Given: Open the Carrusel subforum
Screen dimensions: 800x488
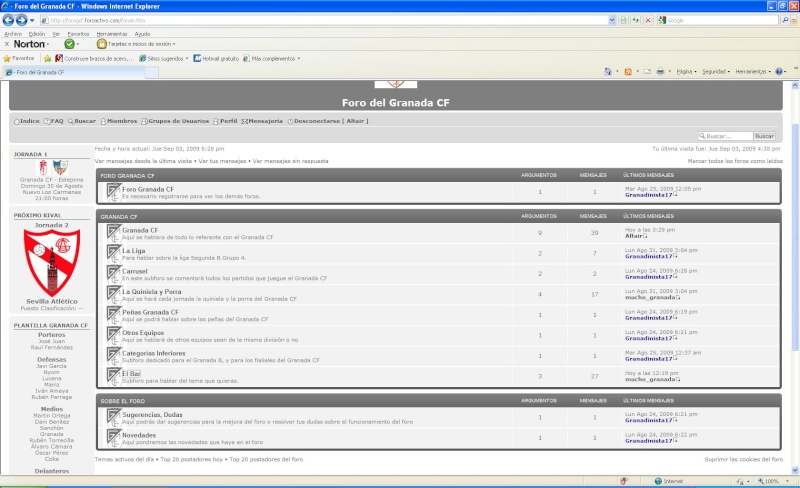Looking at the screenshot, I should pyautogui.click(x=135, y=271).
